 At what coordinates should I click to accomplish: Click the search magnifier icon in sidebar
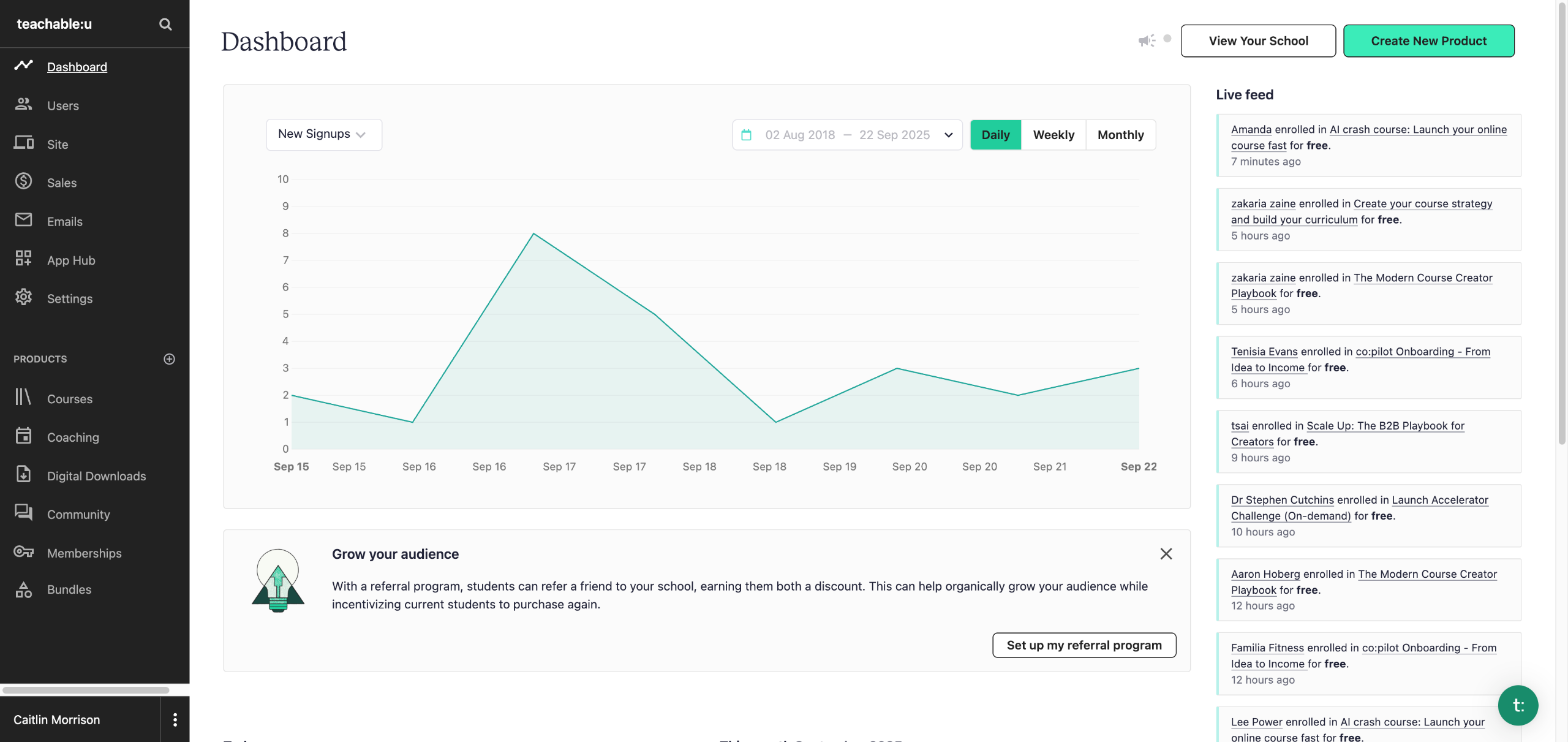coord(165,24)
